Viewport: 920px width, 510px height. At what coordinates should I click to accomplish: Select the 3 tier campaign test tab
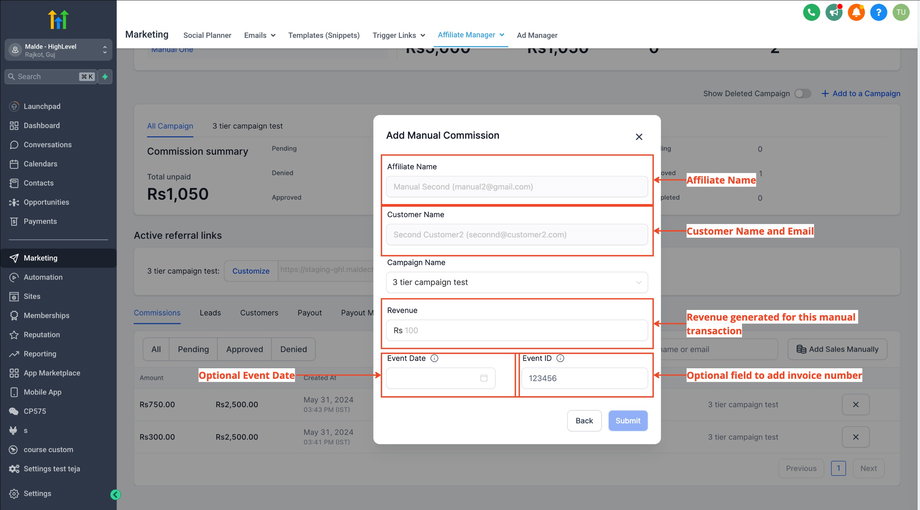click(x=247, y=126)
